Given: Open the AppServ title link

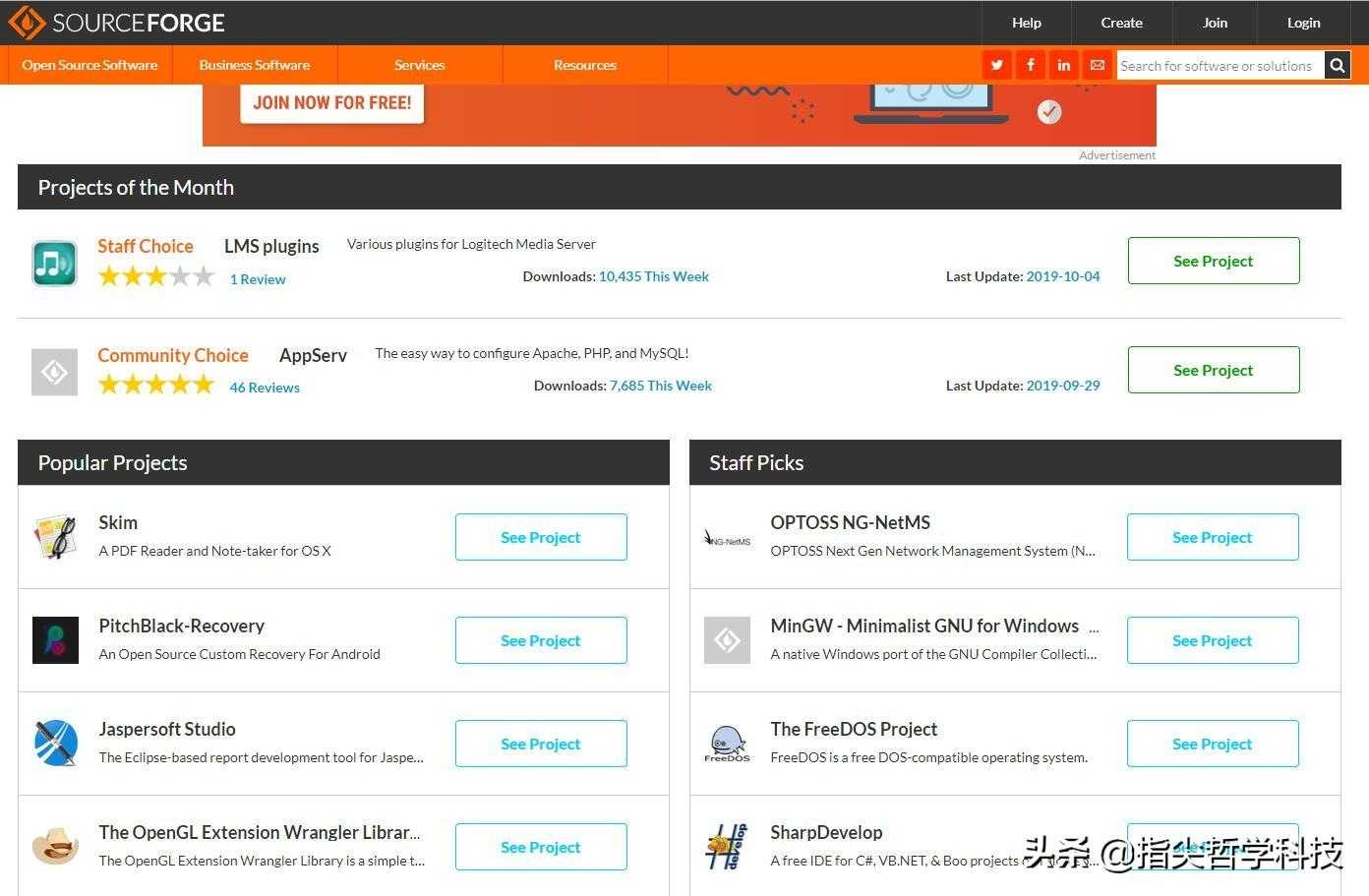Looking at the screenshot, I should [x=313, y=355].
